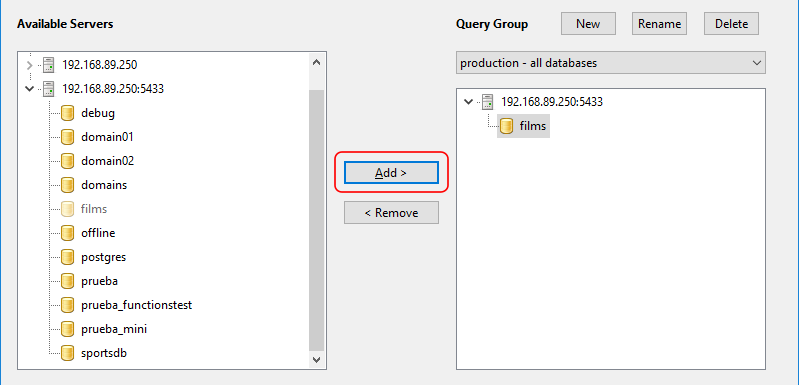
Task: Click the Available Servers scrollbar thumb
Action: coord(316,220)
